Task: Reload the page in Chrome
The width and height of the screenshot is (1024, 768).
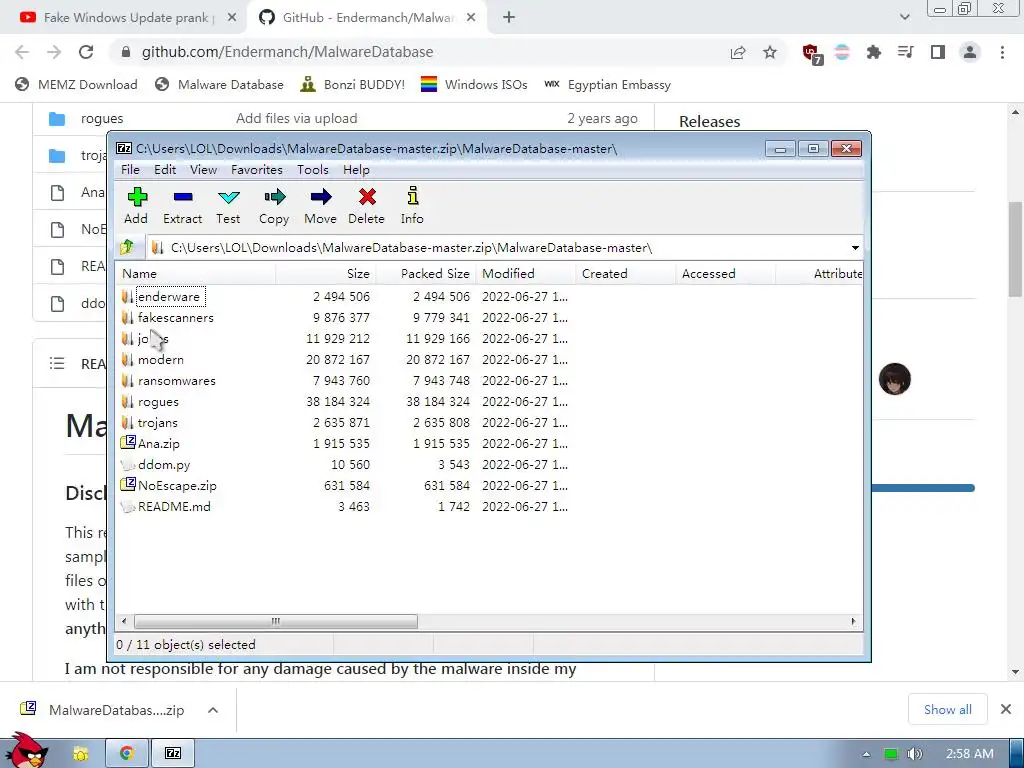Action: pyautogui.click(x=86, y=52)
